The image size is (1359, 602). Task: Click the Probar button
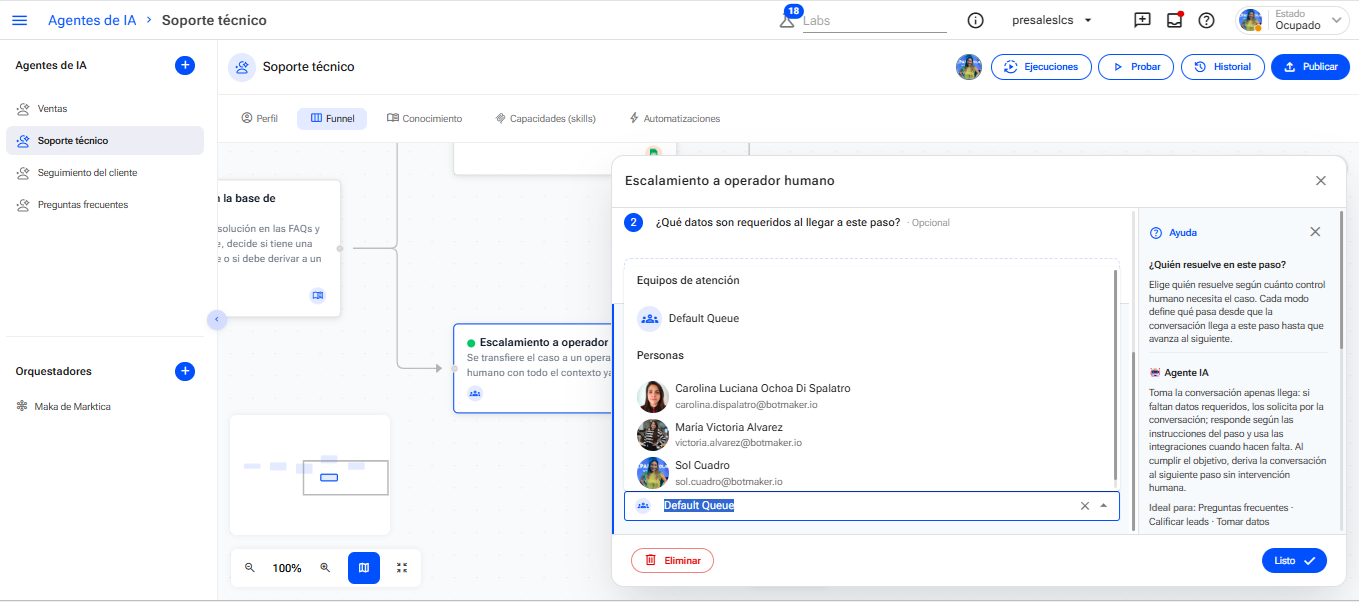[x=1136, y=67]
